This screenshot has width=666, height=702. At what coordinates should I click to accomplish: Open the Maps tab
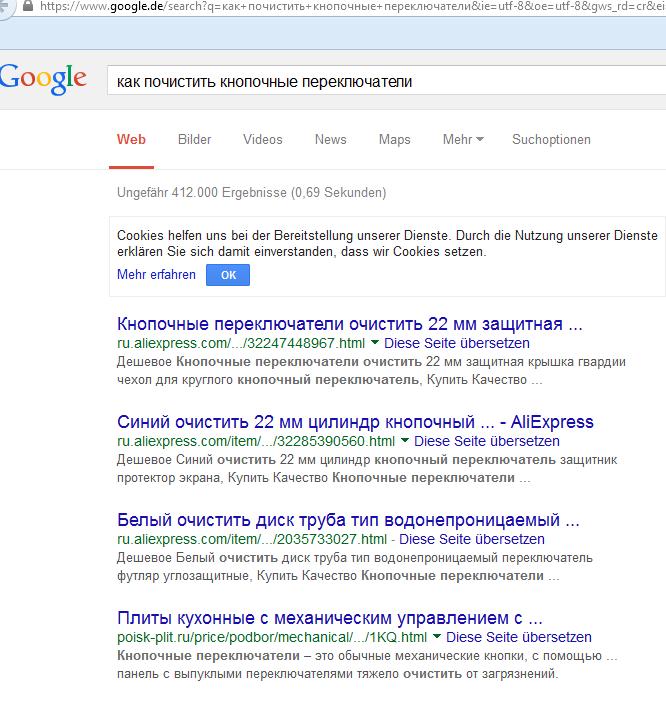(x=394, y=139)
